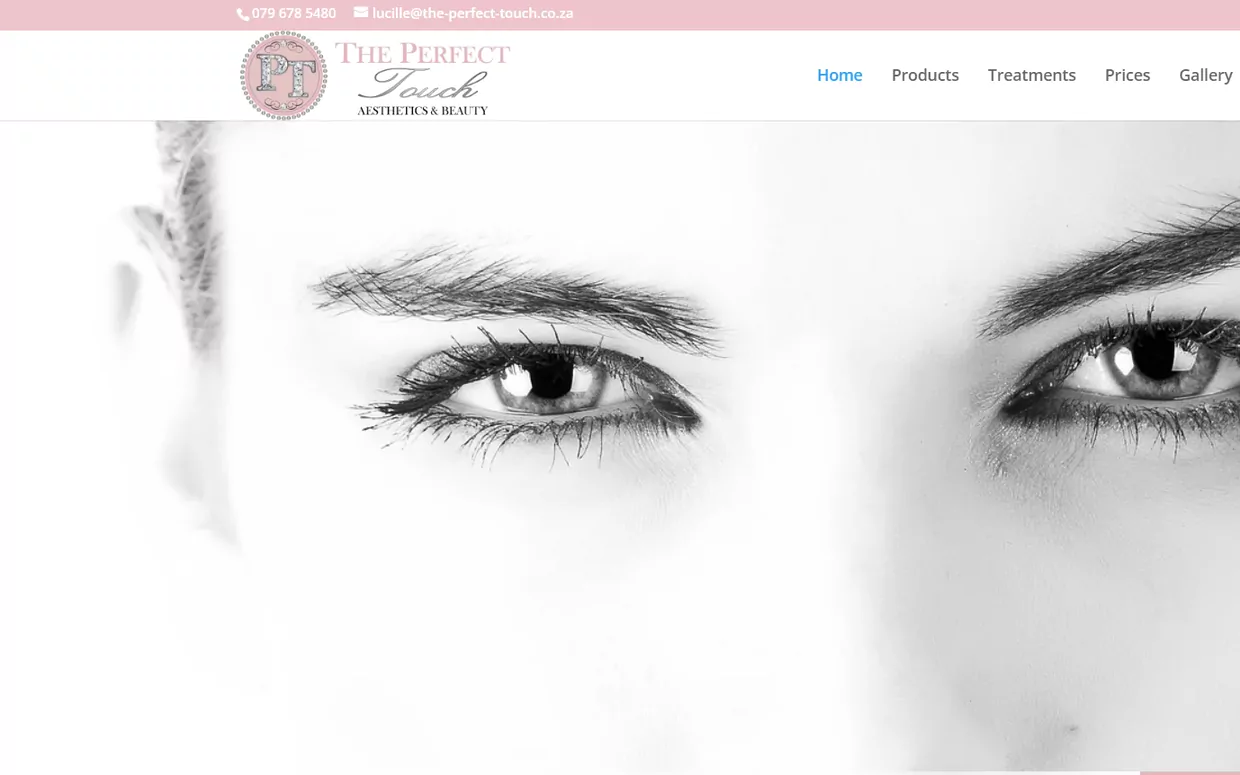Click the envelope email icon
The height and width of the screenshot is (775, 1240).
pyautogui.click(x=361, y=13)
